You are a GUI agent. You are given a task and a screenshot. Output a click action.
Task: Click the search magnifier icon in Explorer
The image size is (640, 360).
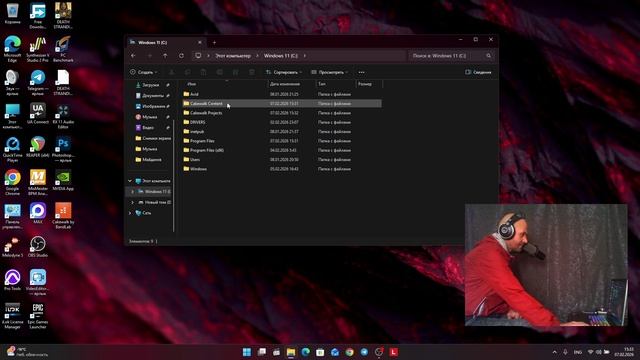tap(489, 56)
